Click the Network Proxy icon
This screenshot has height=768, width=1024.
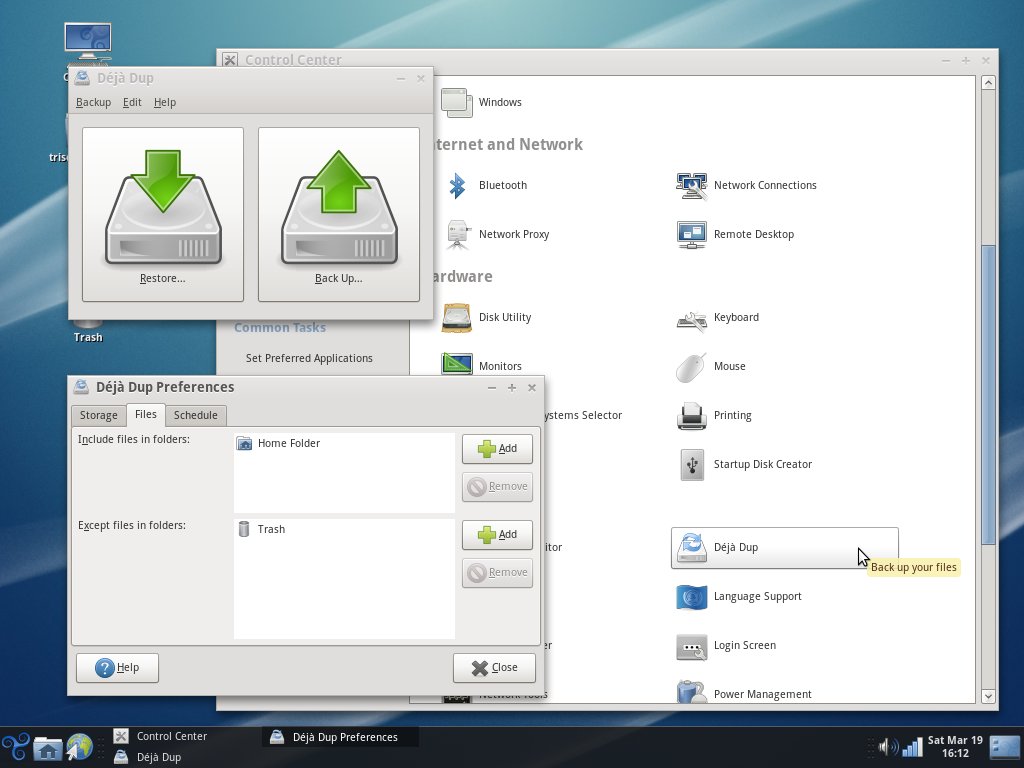[x=457, y=234]
